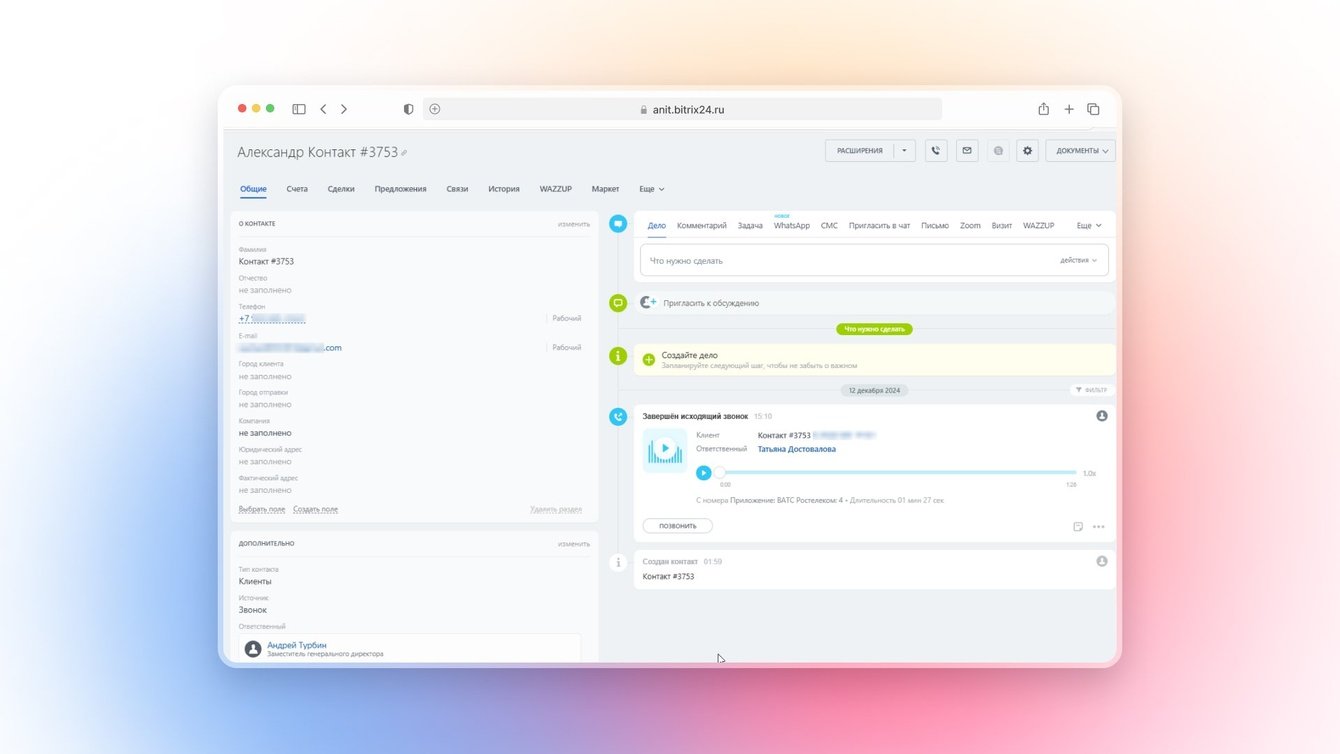Open the 'Рабочий' type selector for the phone
1340x754 pixels.
(x=566, y=318)
